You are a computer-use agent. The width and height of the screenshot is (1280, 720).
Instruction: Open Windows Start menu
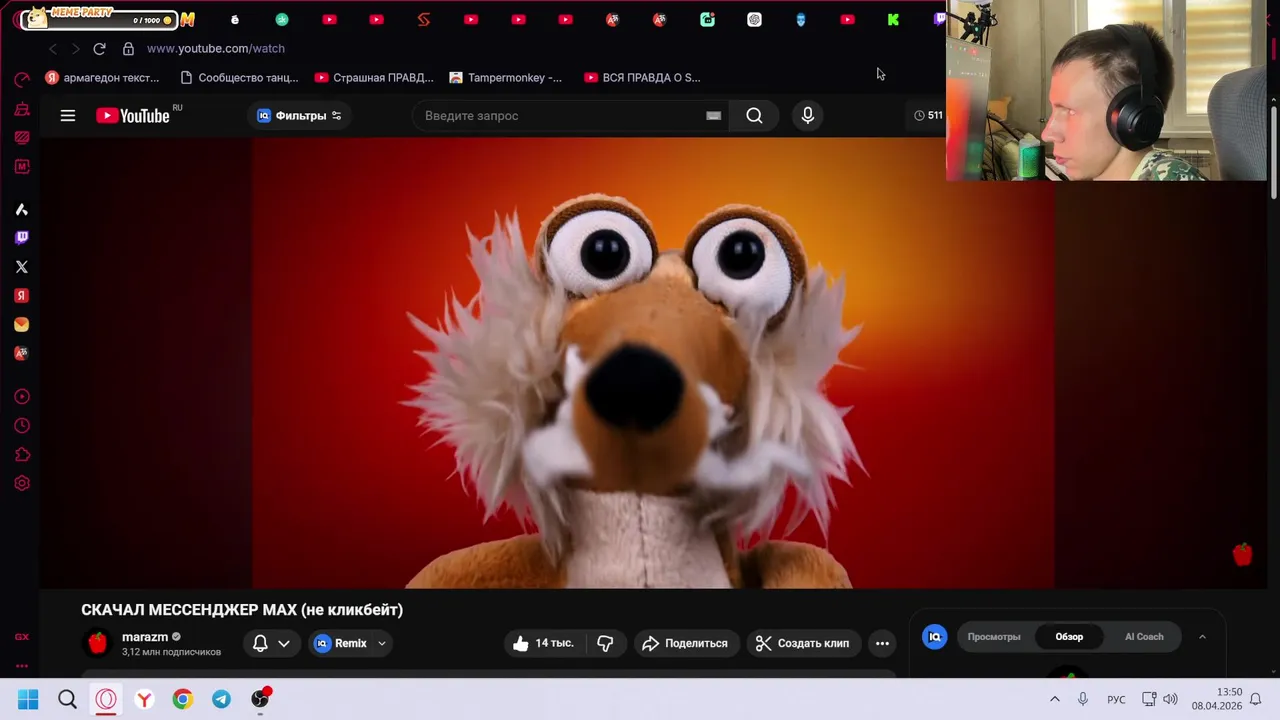[28, 700]
